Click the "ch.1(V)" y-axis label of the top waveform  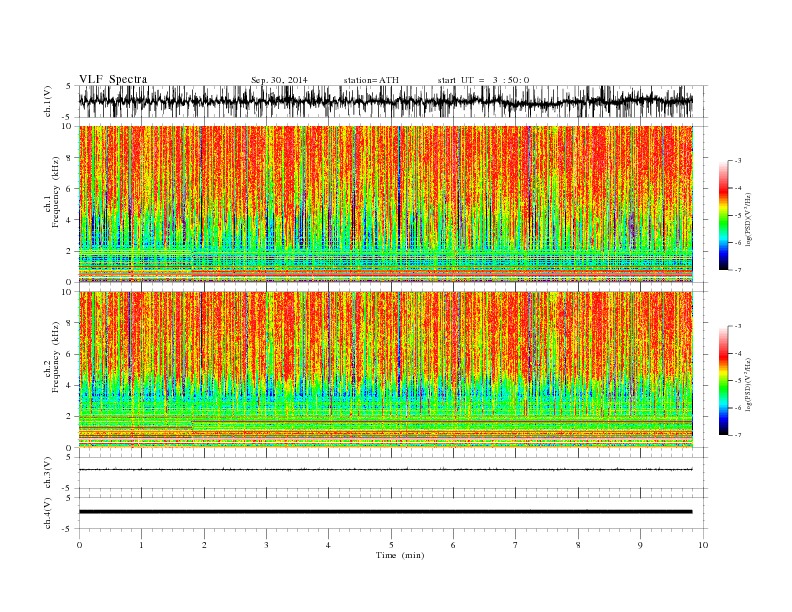[48, 102]
